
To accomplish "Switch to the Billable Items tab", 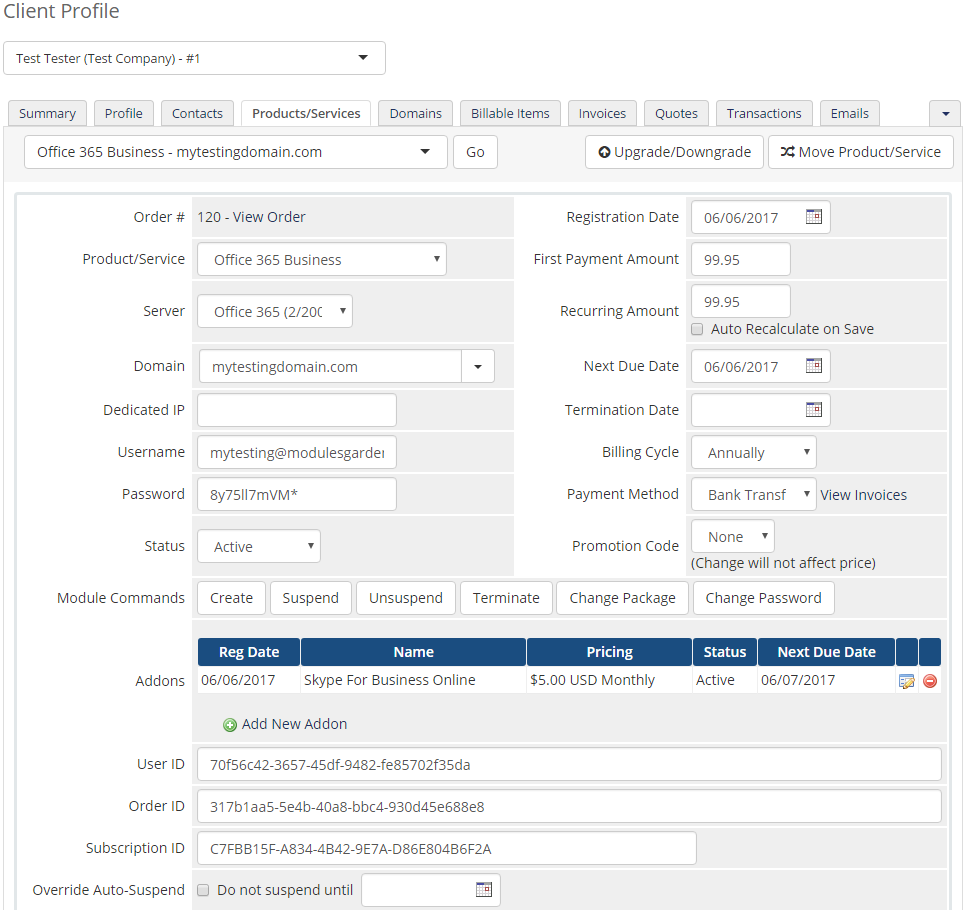I will tap(510, 114).
